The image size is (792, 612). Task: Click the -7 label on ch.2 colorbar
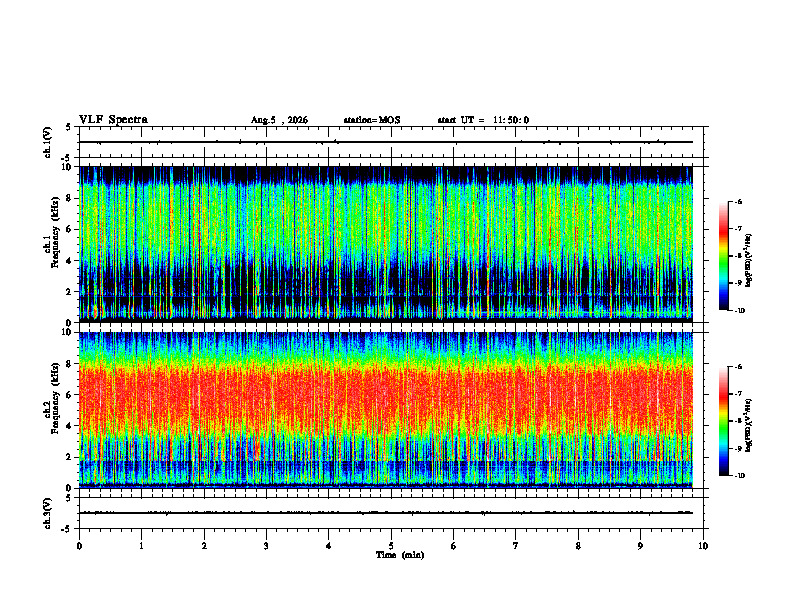click(x=738, y=394)
